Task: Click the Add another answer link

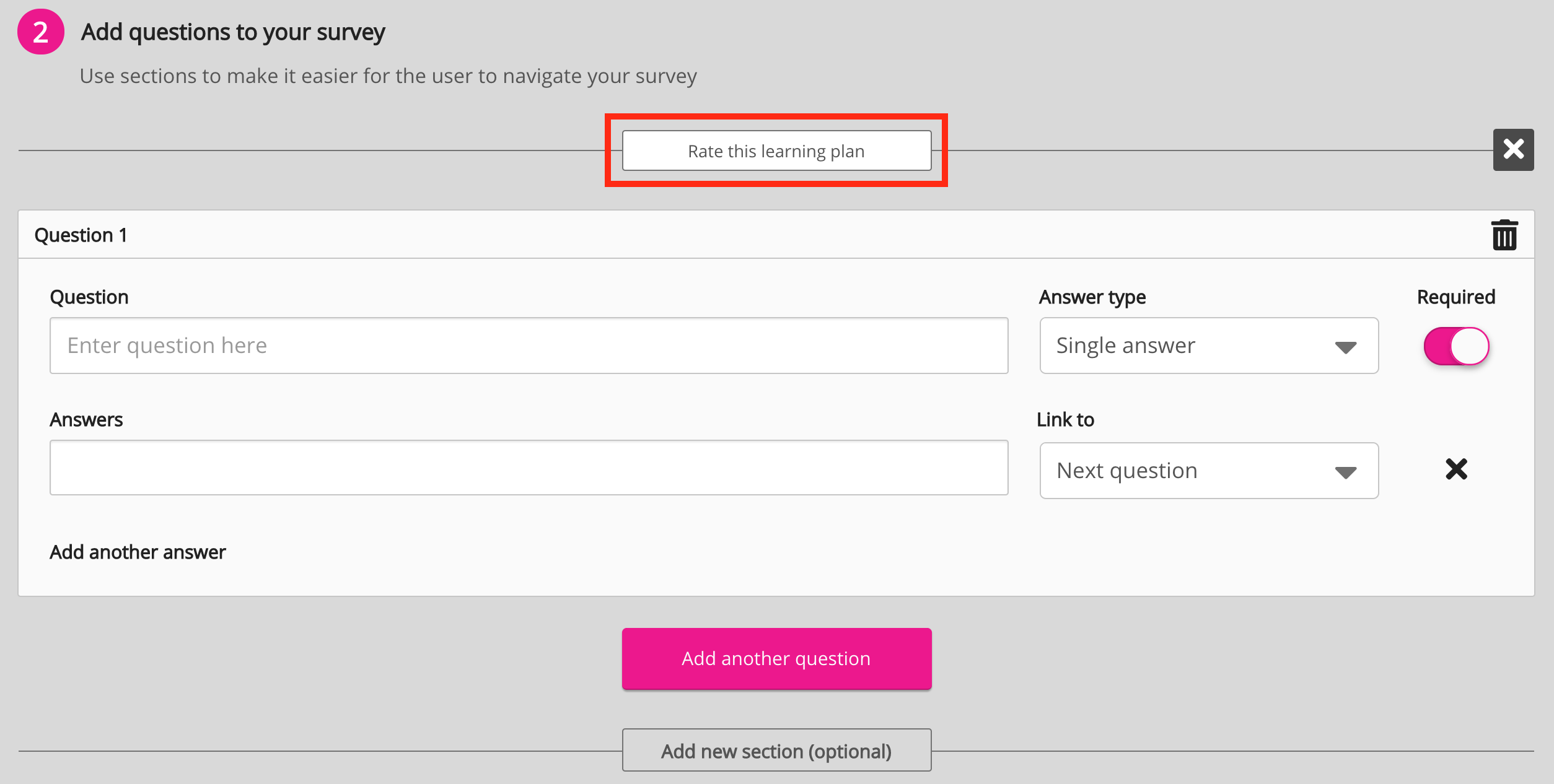Action: click(x=138, y=552)
